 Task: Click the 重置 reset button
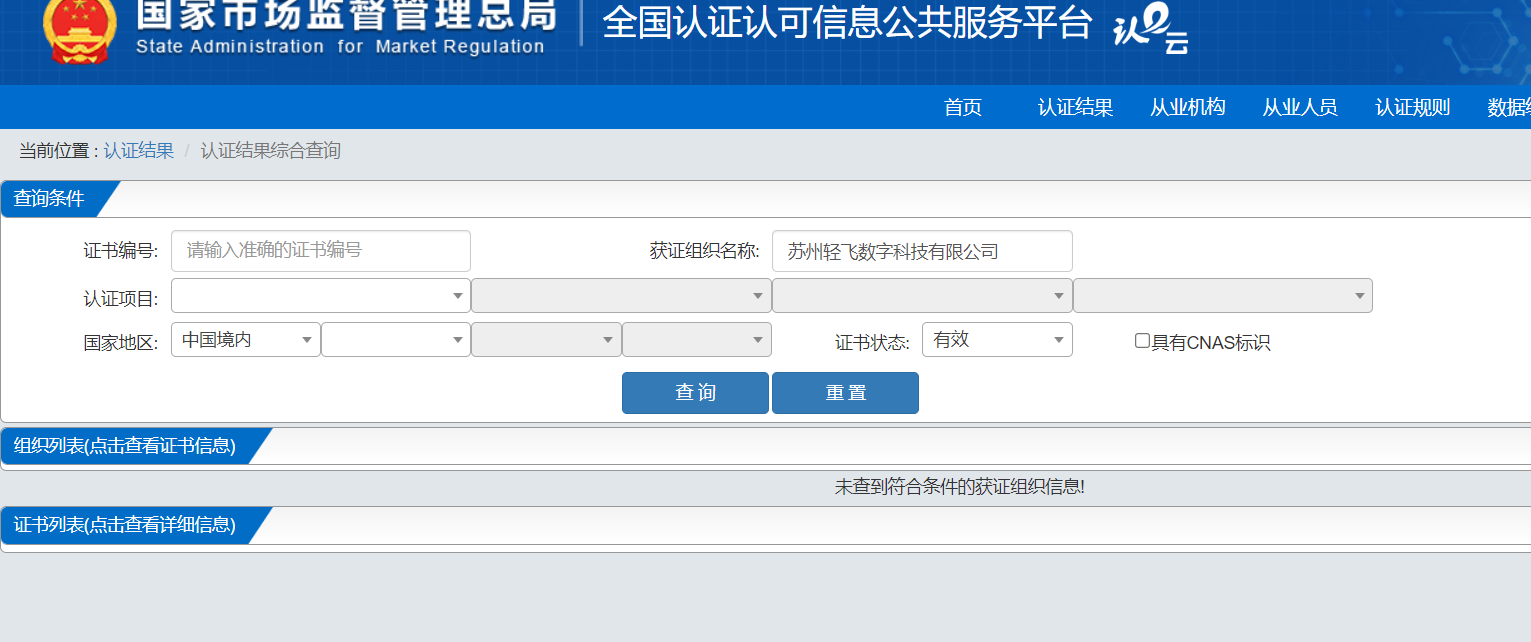(x=845, y=393)
